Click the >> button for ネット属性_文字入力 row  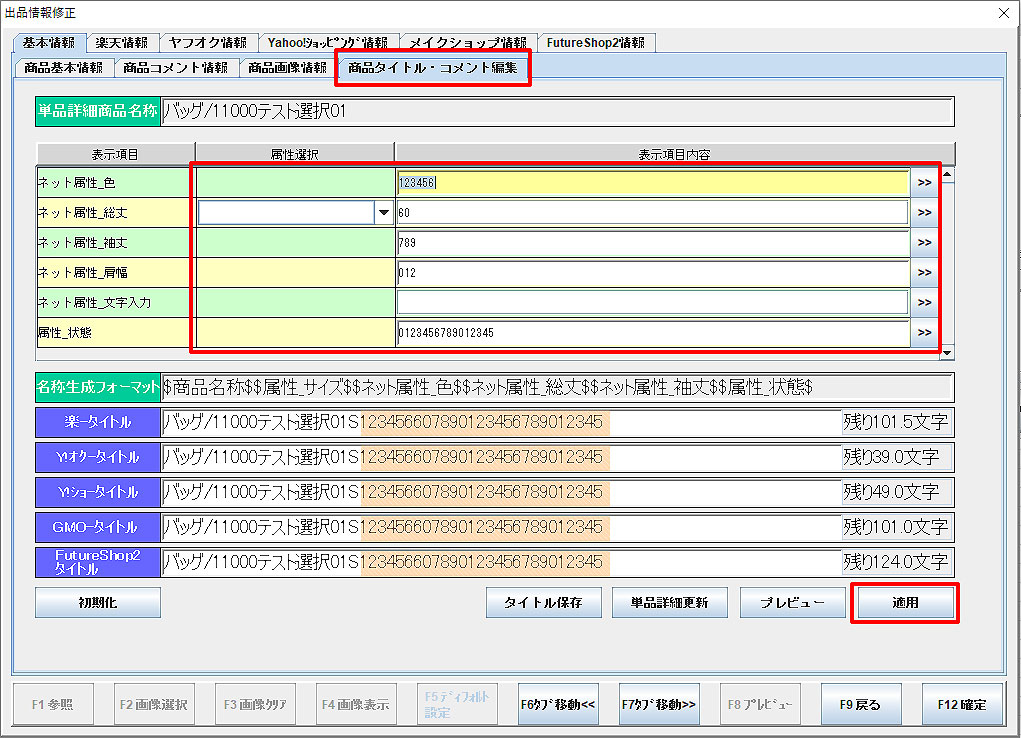point(923,303)
